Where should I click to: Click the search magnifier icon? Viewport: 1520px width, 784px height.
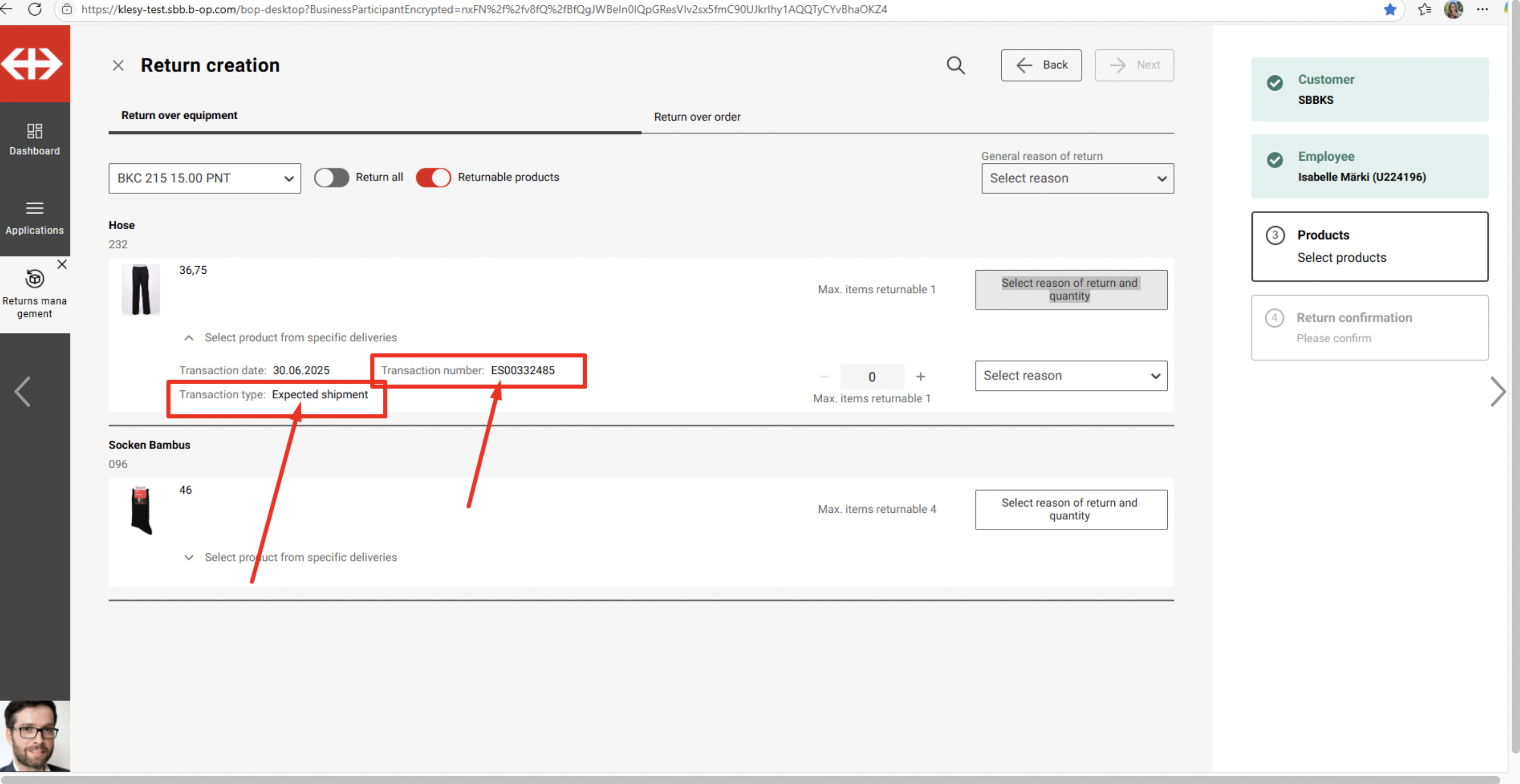(955, 65)
